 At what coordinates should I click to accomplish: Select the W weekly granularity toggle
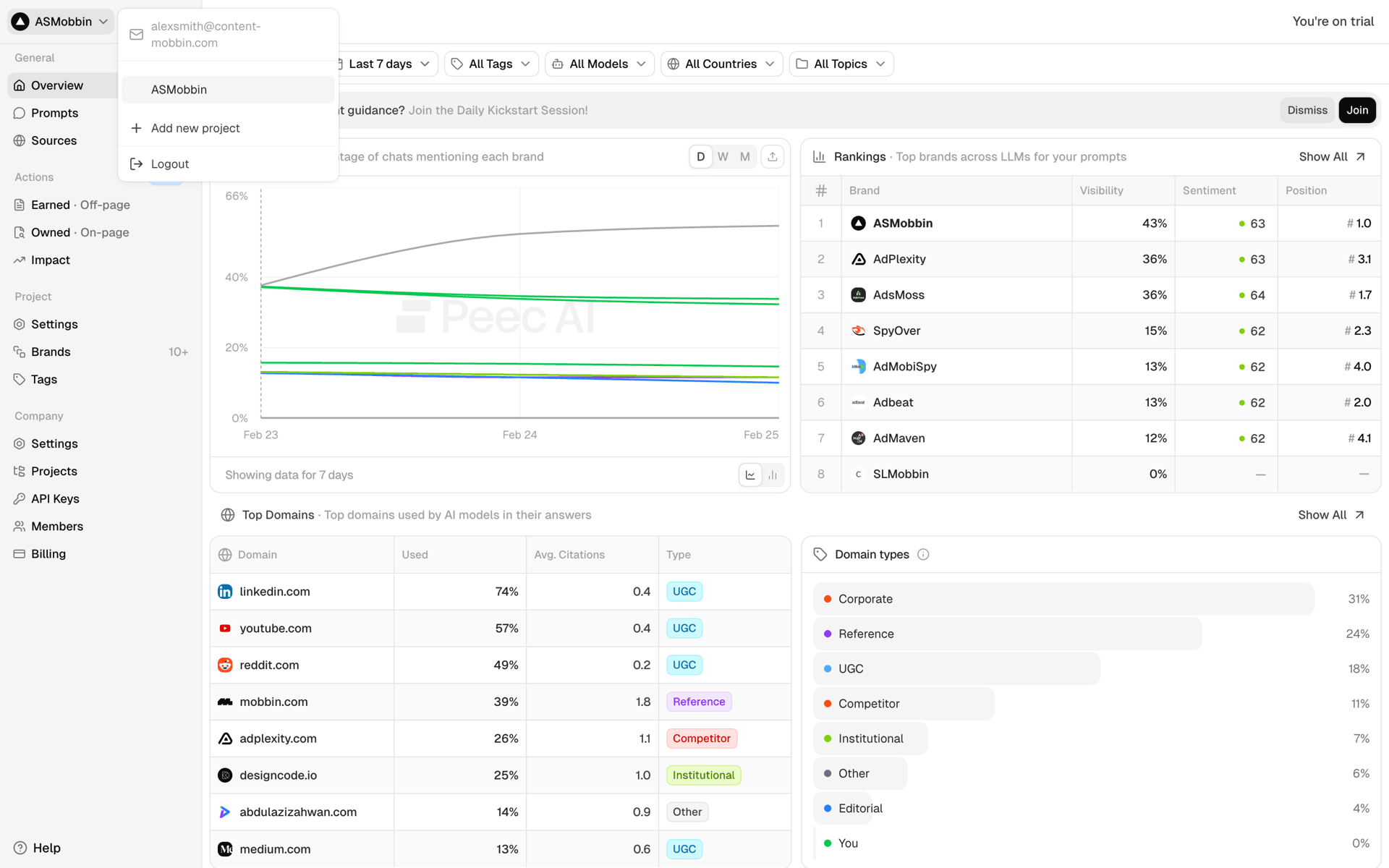click(x=723, y=157)
